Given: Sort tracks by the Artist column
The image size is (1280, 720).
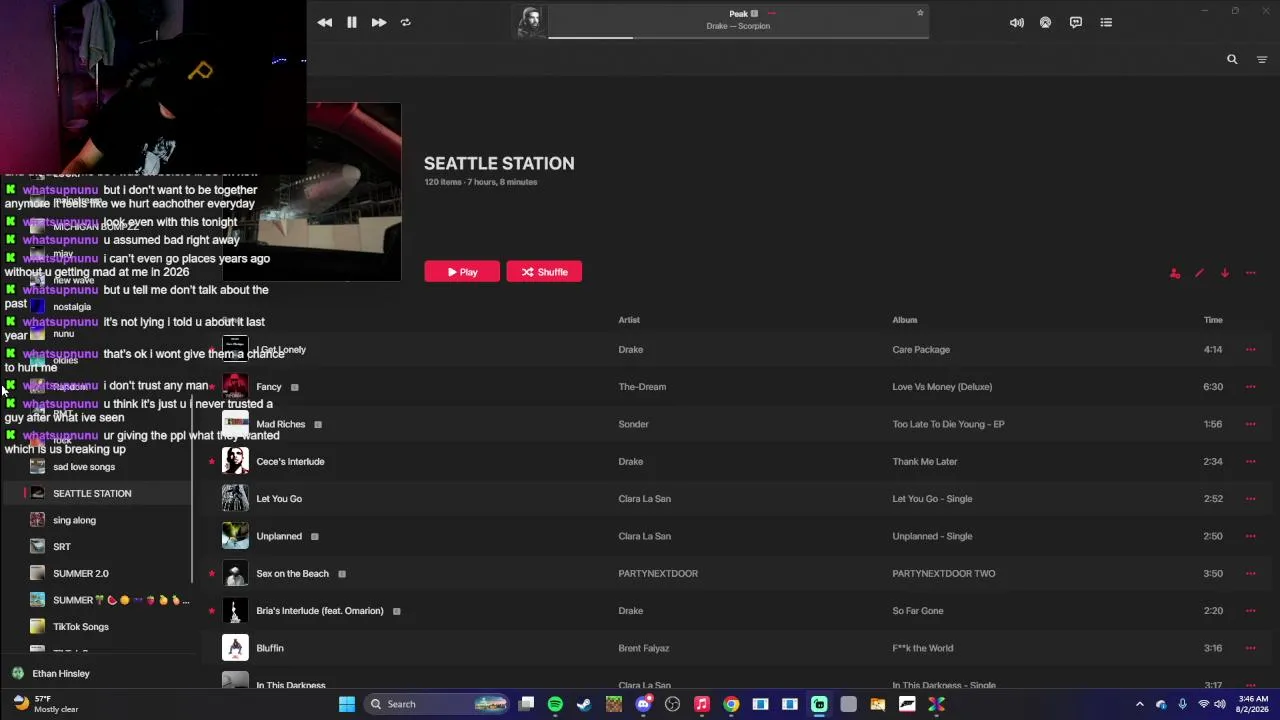Looking at the screenshot, I should [x=629, y=320].
